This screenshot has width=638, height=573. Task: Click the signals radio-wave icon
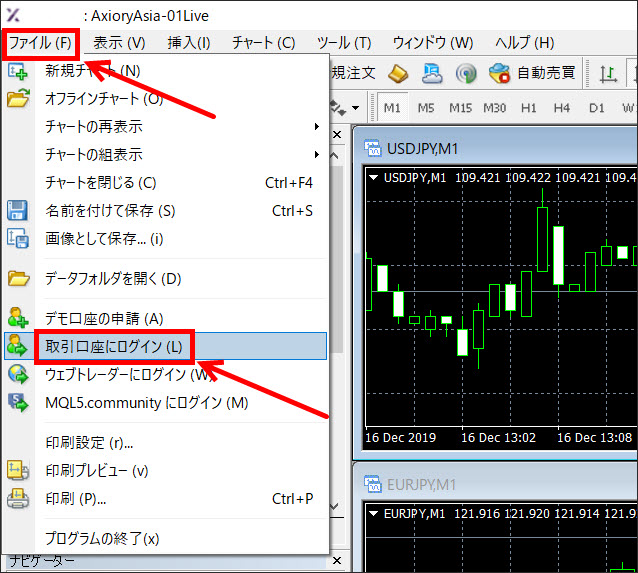click(465, 73)
